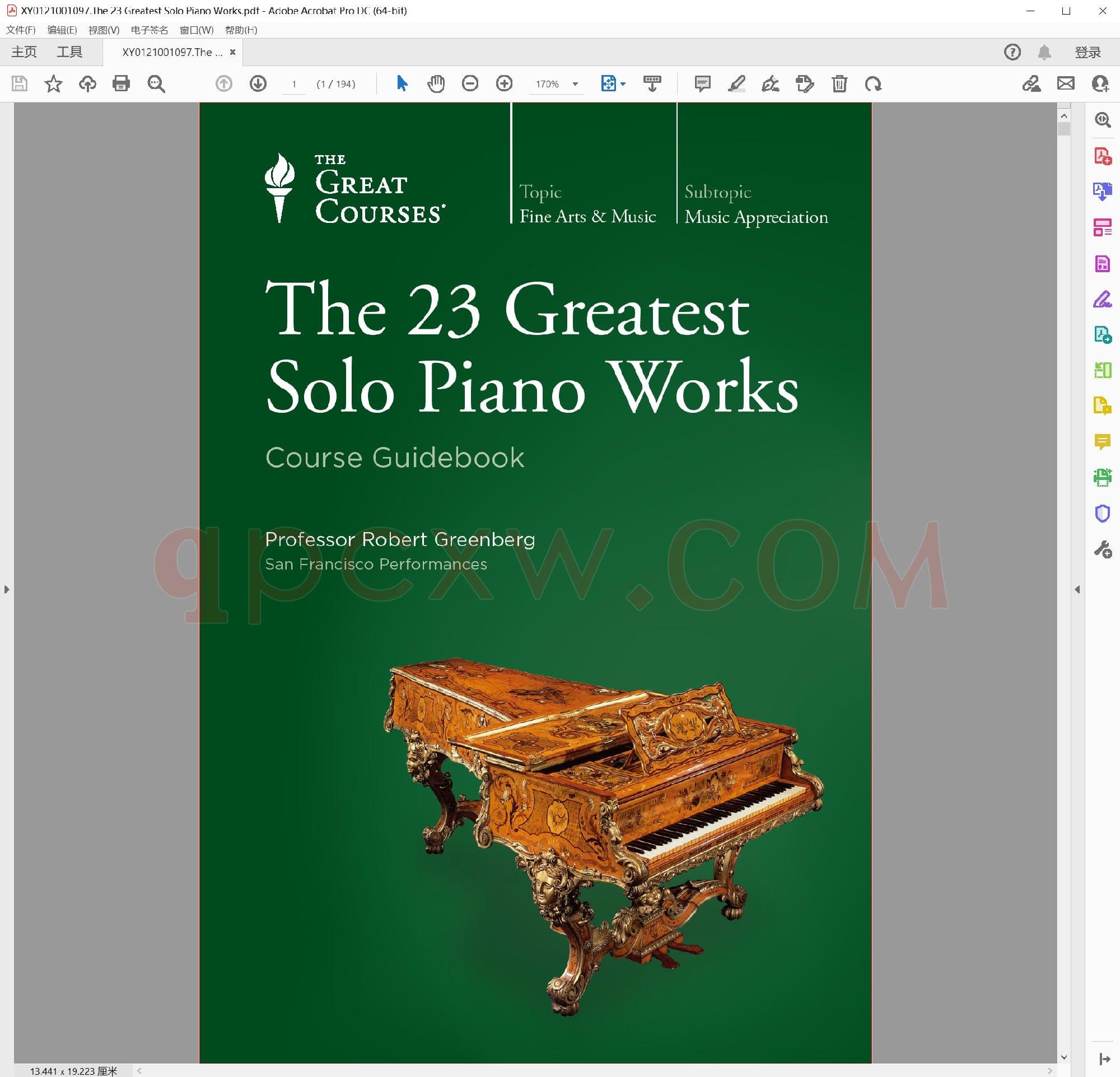Expand the left navigation pane
The height and width of the screenshot is (1077, 1120).
point(6,589)
